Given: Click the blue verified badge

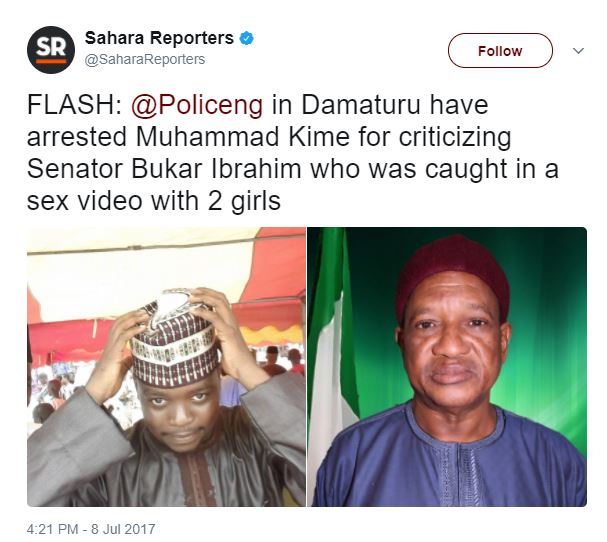Looking at the screenshot, I should point(246,39).
